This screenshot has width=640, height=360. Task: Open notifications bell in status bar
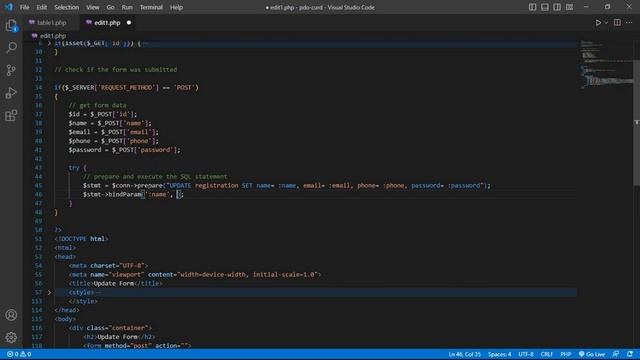tap(630, 354)
